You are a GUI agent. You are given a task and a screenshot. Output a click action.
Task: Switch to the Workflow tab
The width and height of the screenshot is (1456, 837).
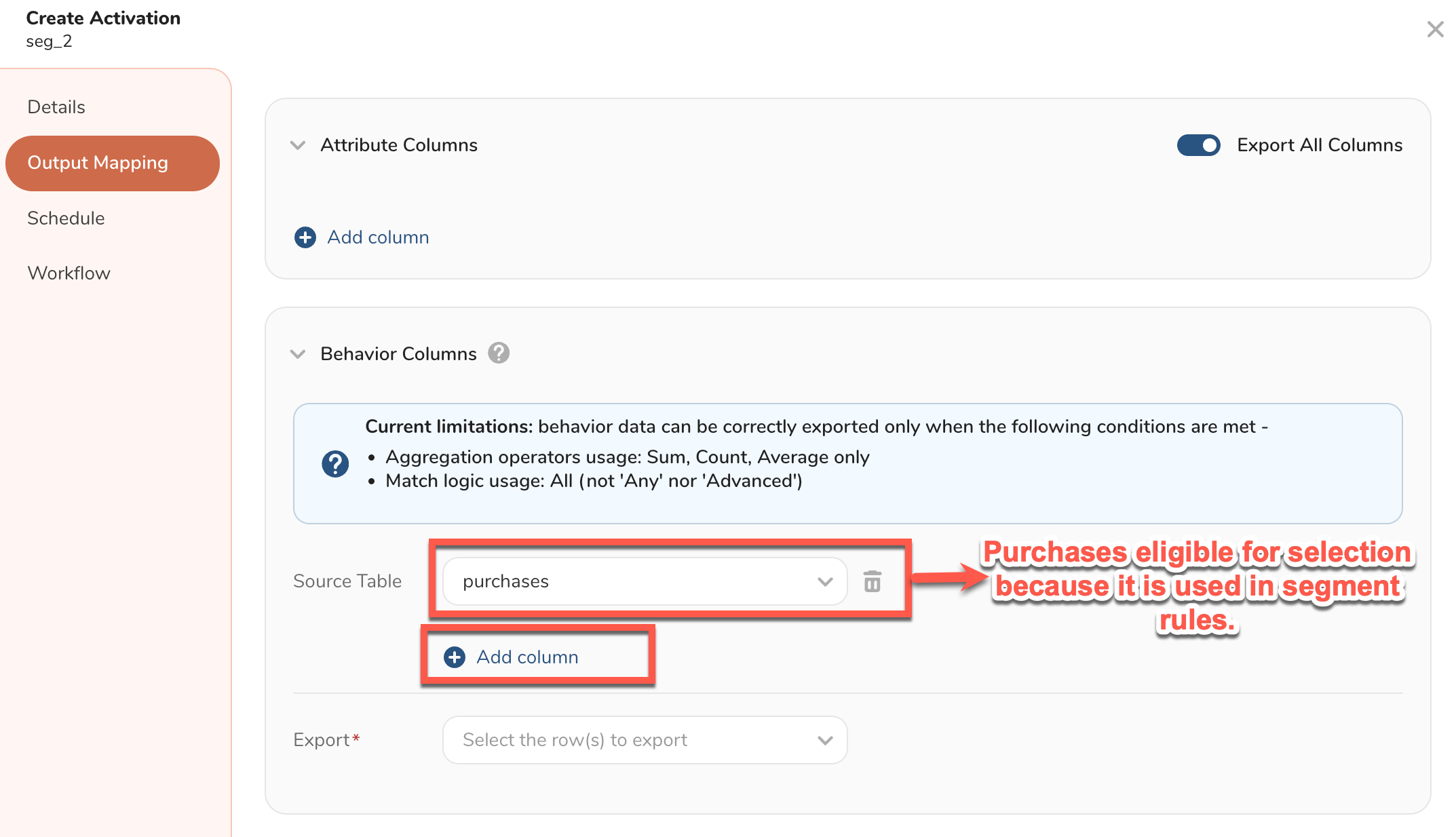pos(69,273)
